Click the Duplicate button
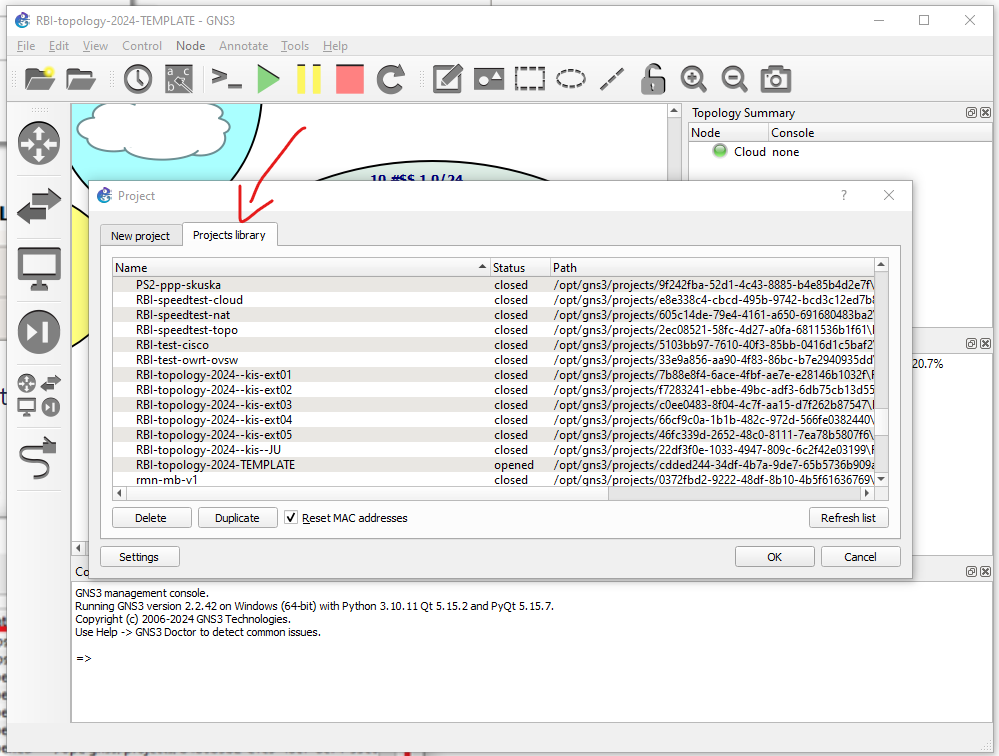 click(x=238, y=518)
